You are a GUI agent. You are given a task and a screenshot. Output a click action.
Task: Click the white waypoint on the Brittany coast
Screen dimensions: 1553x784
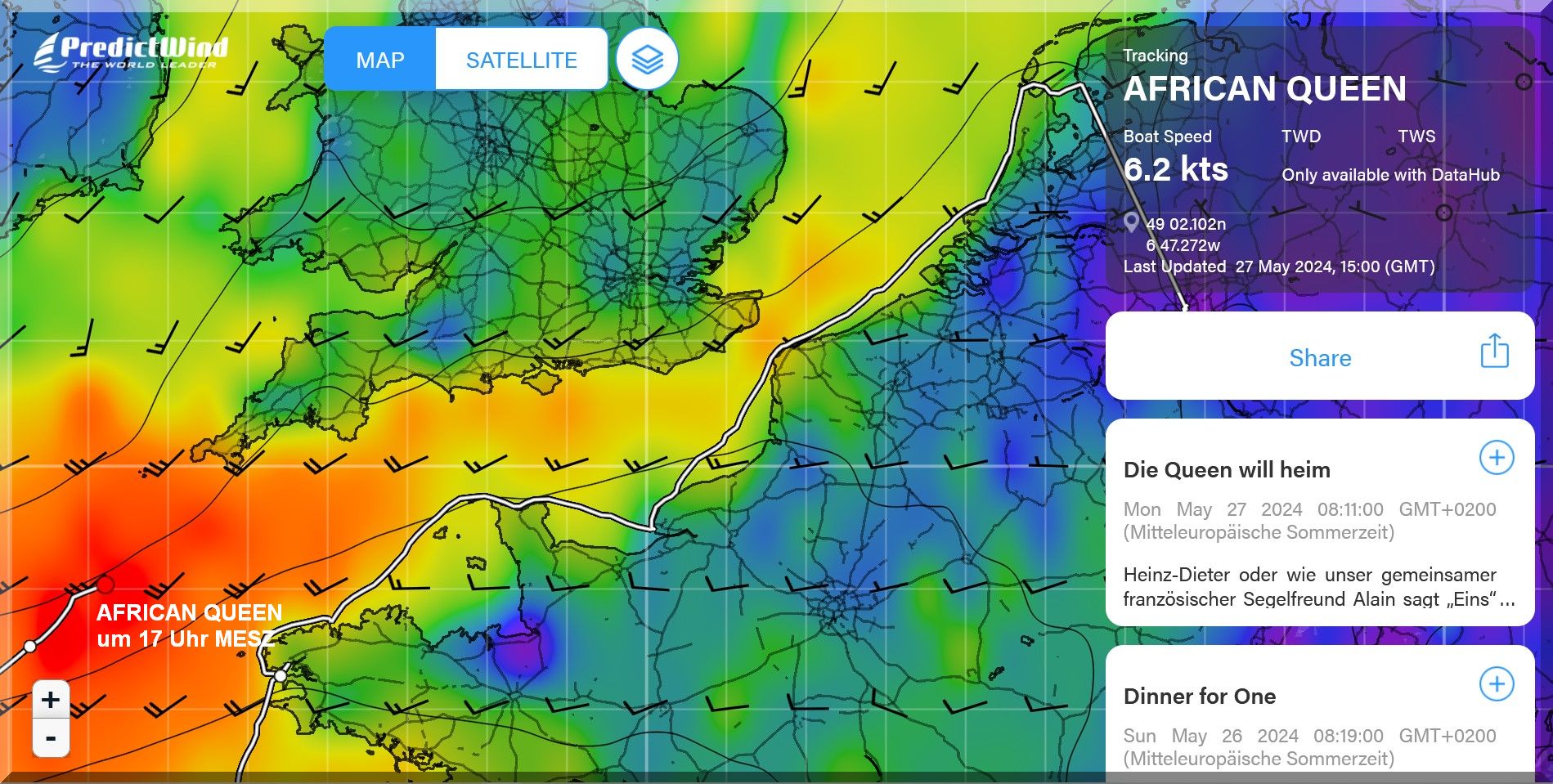pyautogui.click(x=281, y=675)
